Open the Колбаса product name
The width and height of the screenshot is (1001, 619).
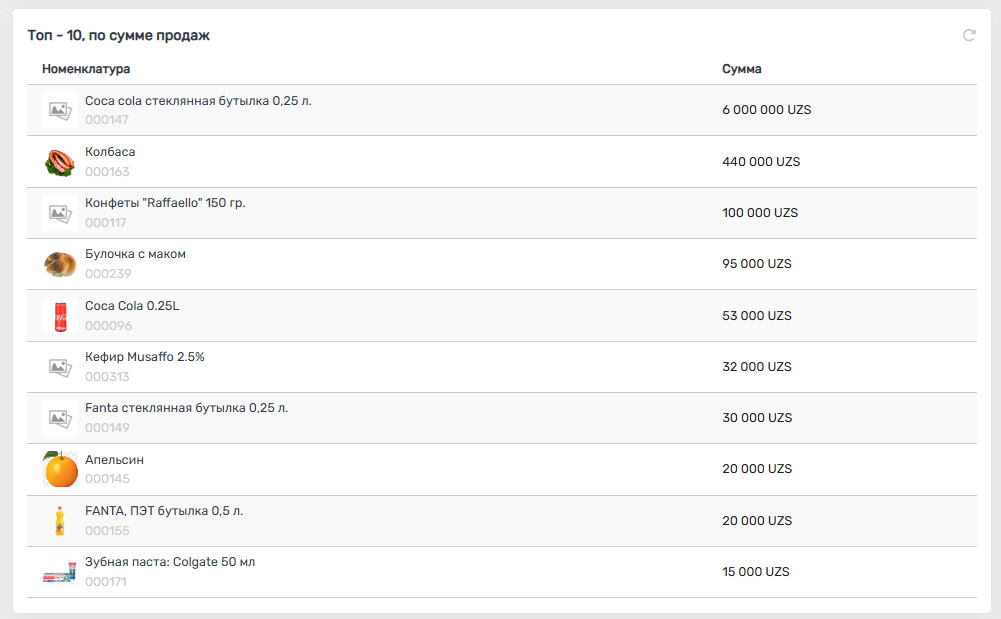[x=110, y=152]
